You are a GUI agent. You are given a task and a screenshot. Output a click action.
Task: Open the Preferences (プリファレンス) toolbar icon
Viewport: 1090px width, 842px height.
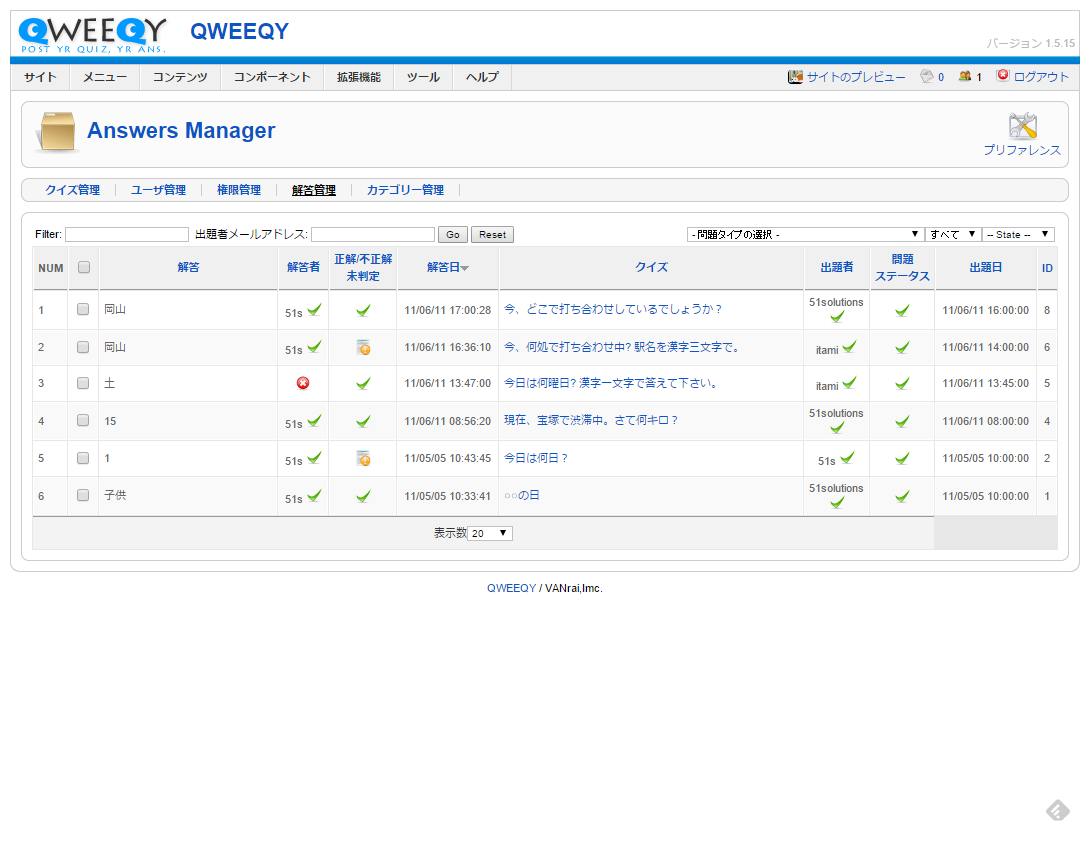click(1022, 127)
